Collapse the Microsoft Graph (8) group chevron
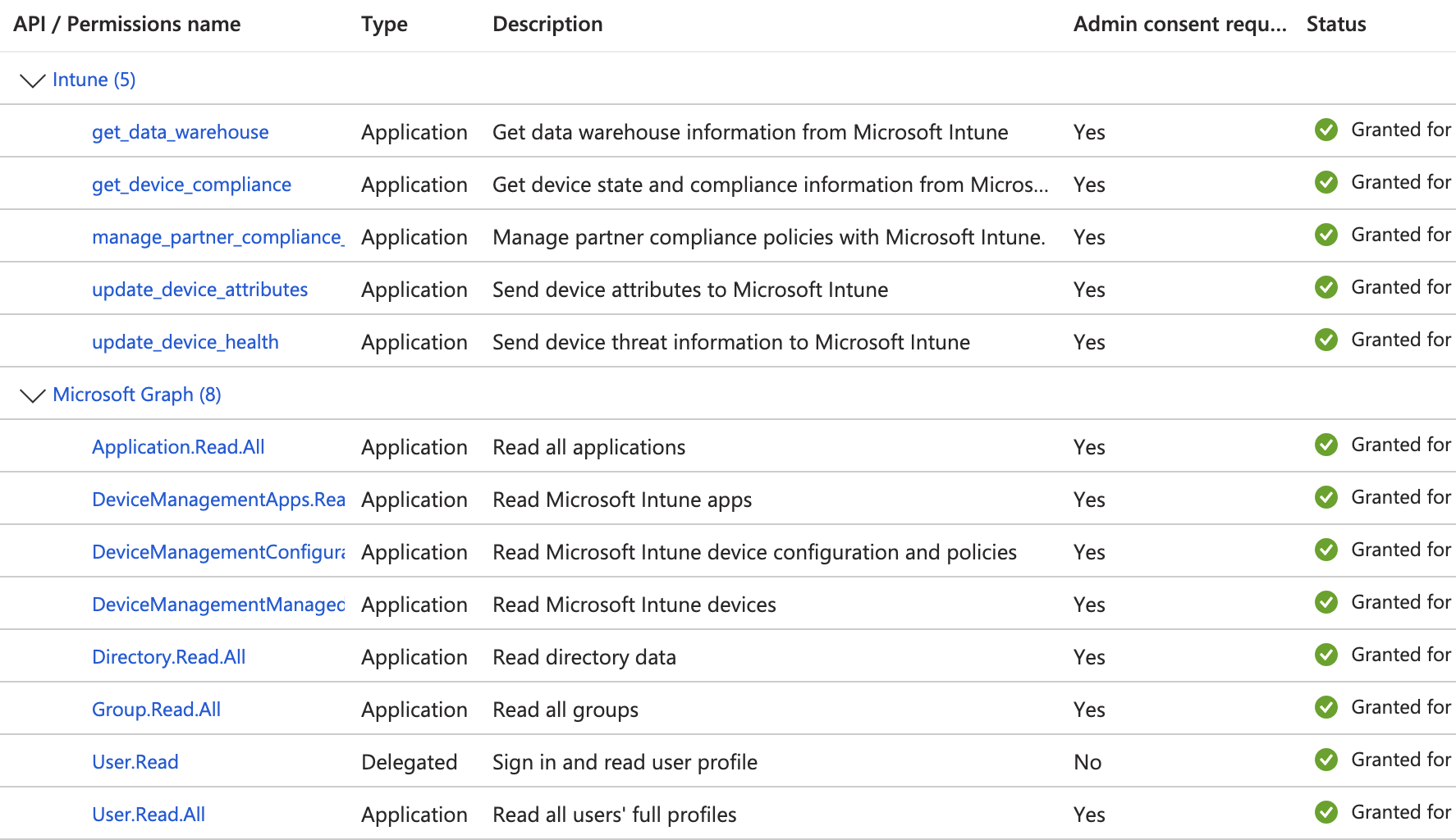This screenshot has height=840, width=1456. point(32,395)
